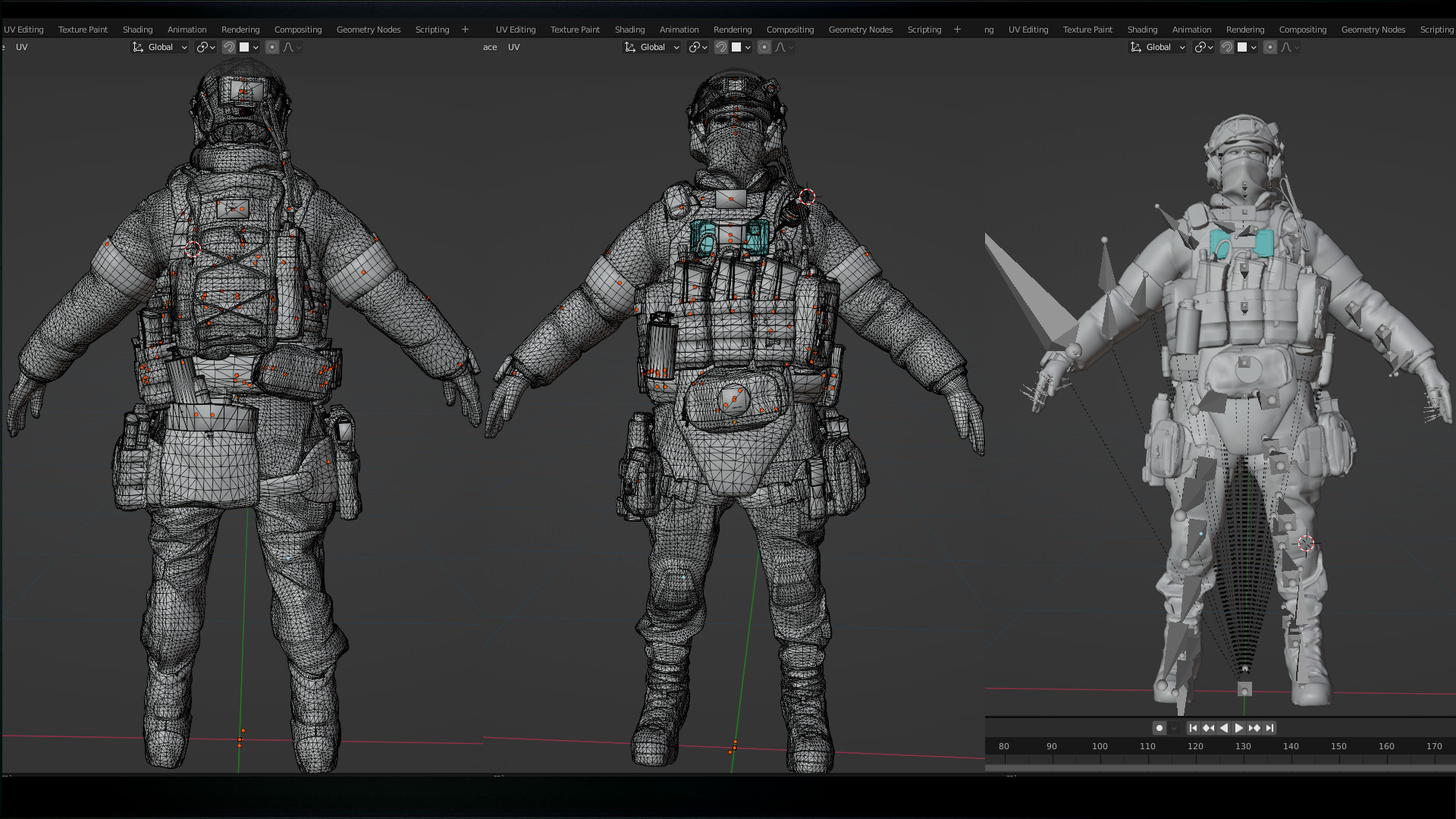Switch to Texture Paint tab in right window
The height and width of the screenshot is (819, 1456).
(x=1087, y=30)
